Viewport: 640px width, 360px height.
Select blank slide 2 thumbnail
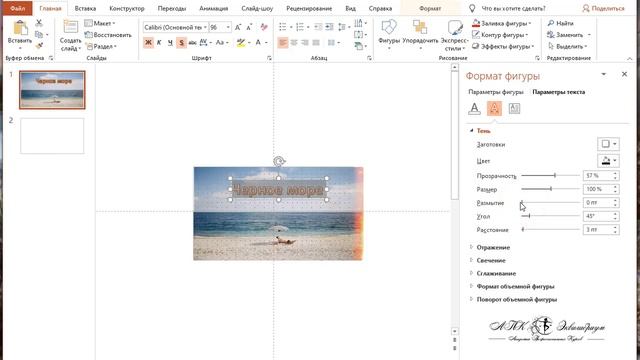click(x=52, y=136)
